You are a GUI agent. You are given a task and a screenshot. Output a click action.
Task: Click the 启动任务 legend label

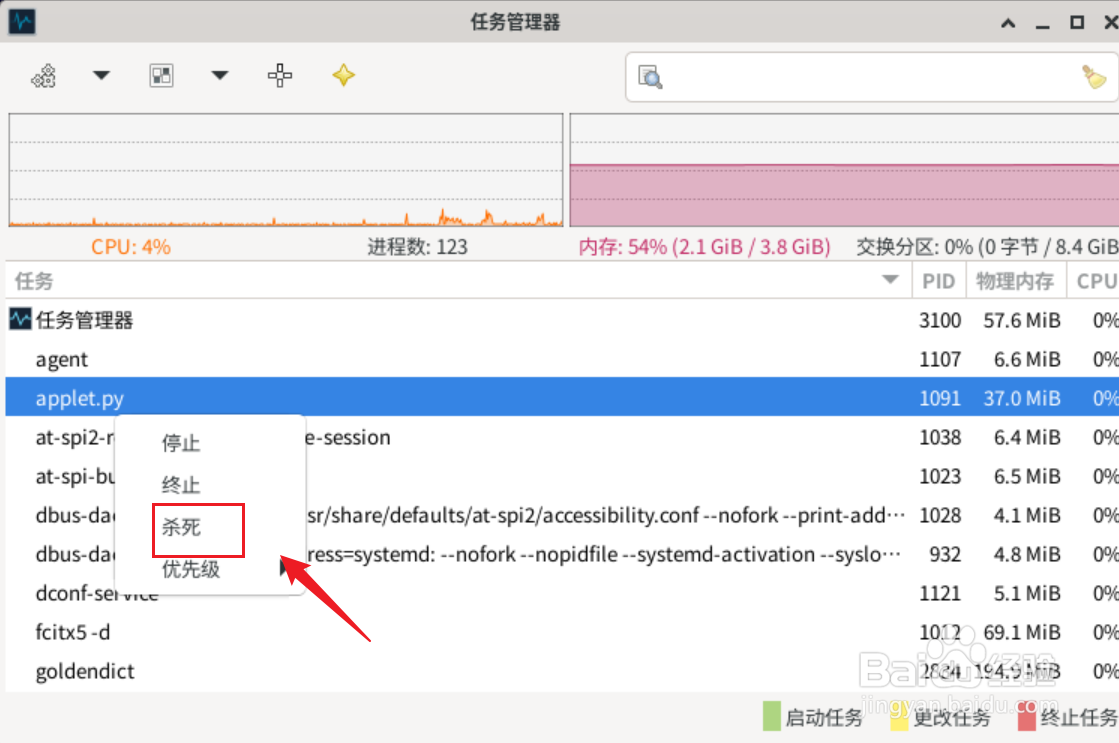tap(824, 717)
